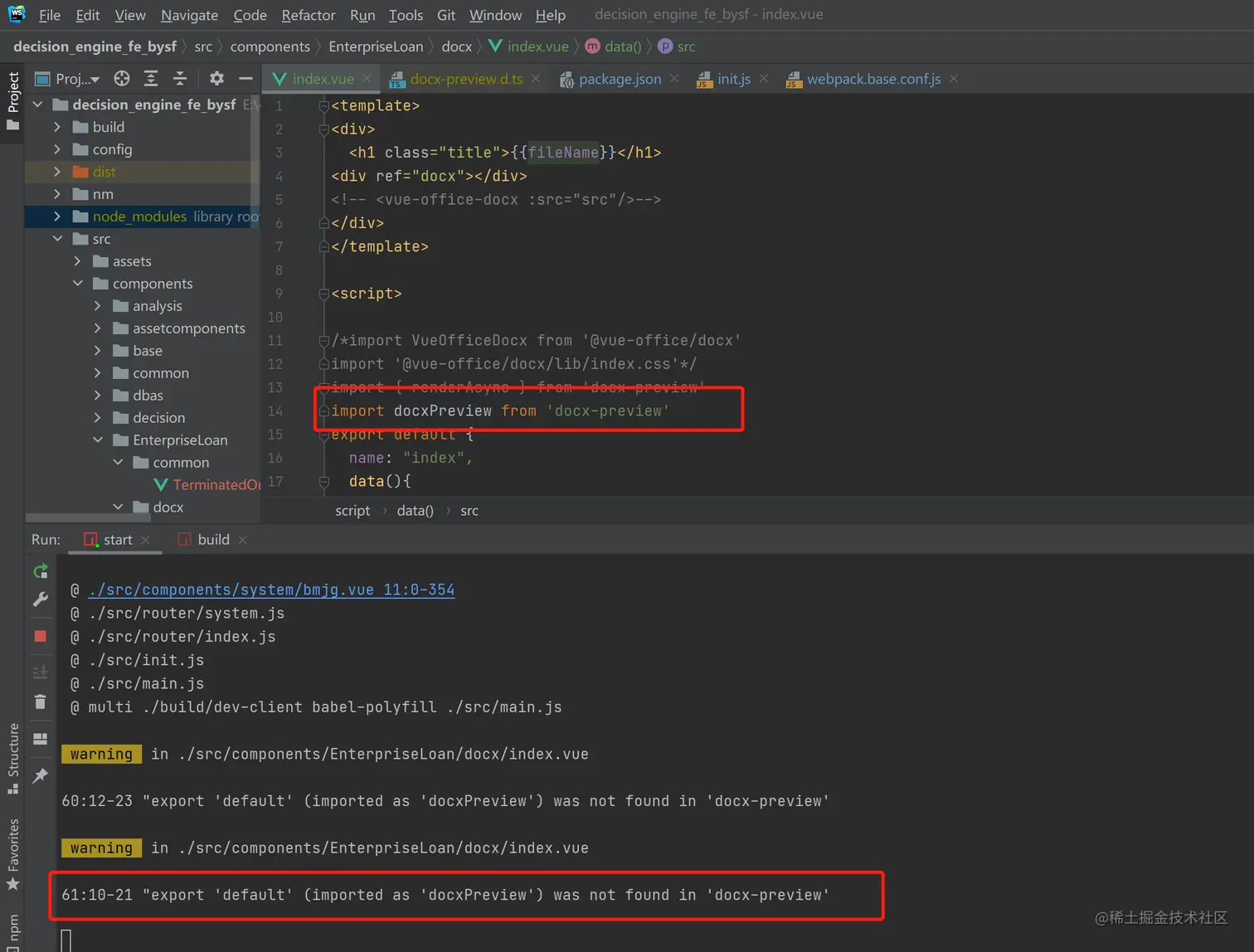The image size is (1254, 952).
Task: Close the package.json editor tab
Action: pyautogui.click(x=674, y=79)
